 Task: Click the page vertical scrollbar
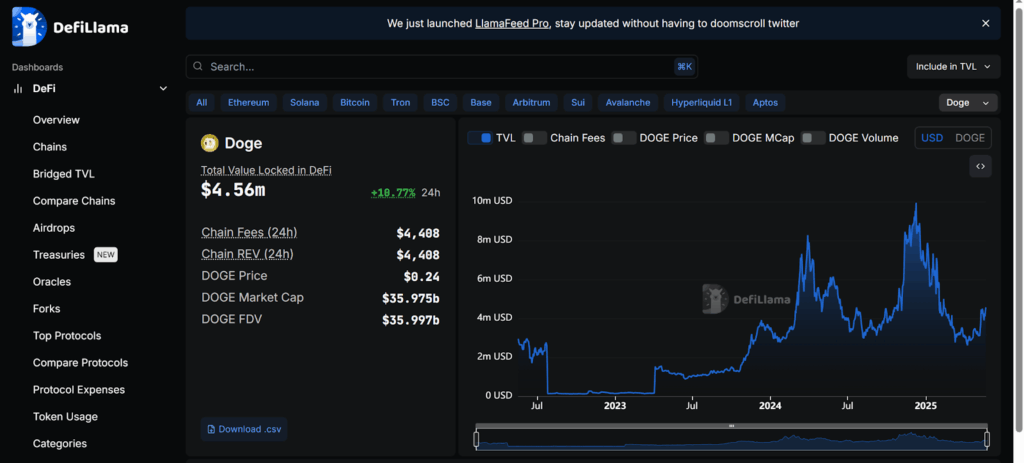[x=1019, y=222]
